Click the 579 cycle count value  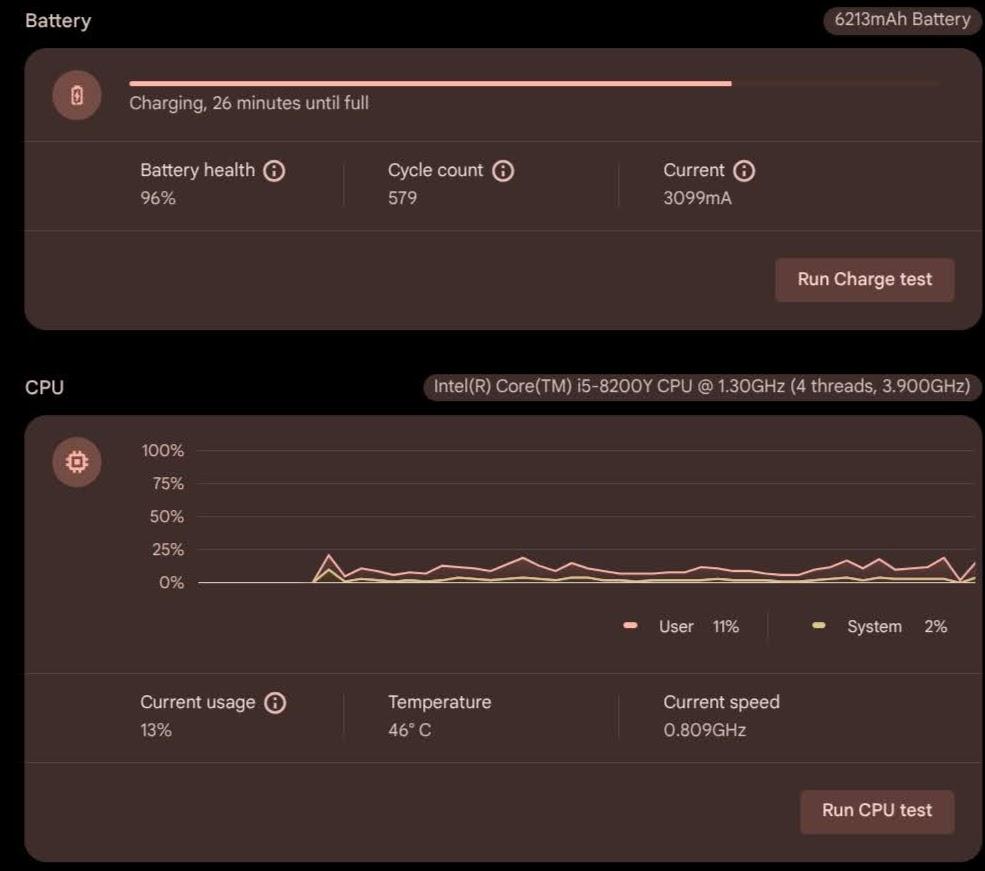click(403, 198)
